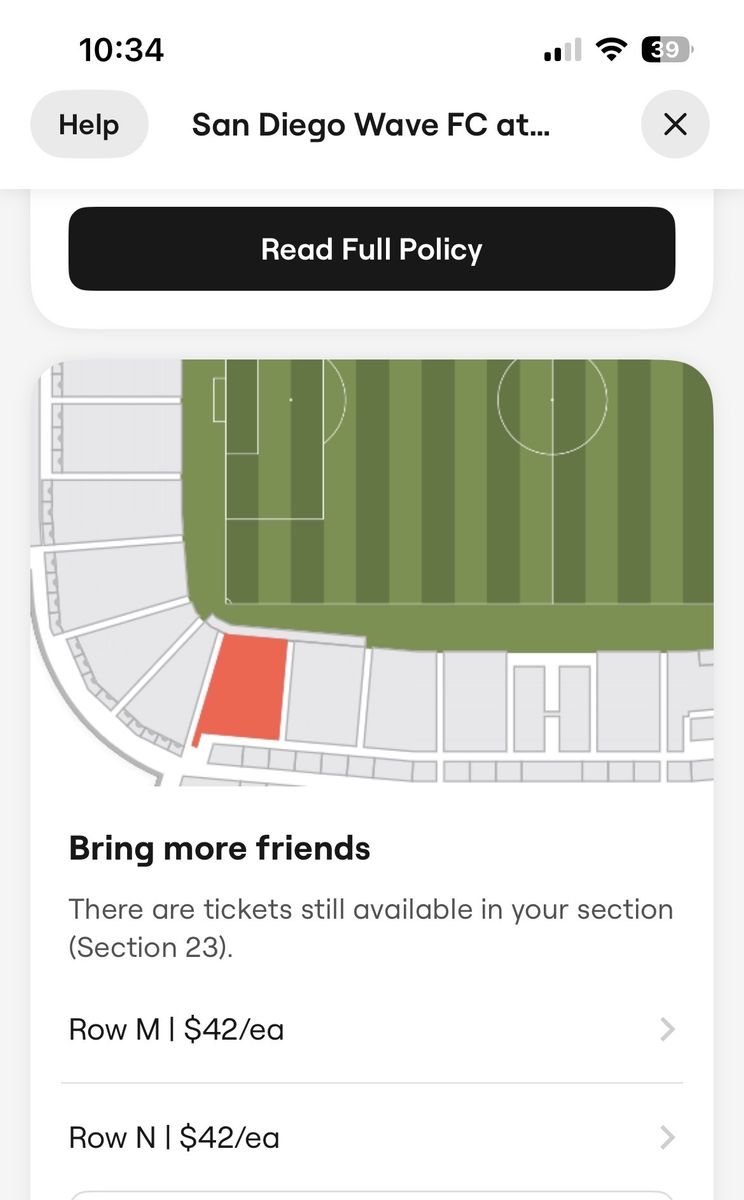Tap the 10:34 clock in status bar
Image resolution: width=744 pixels, height=1200 pixels.
point(121,50)
